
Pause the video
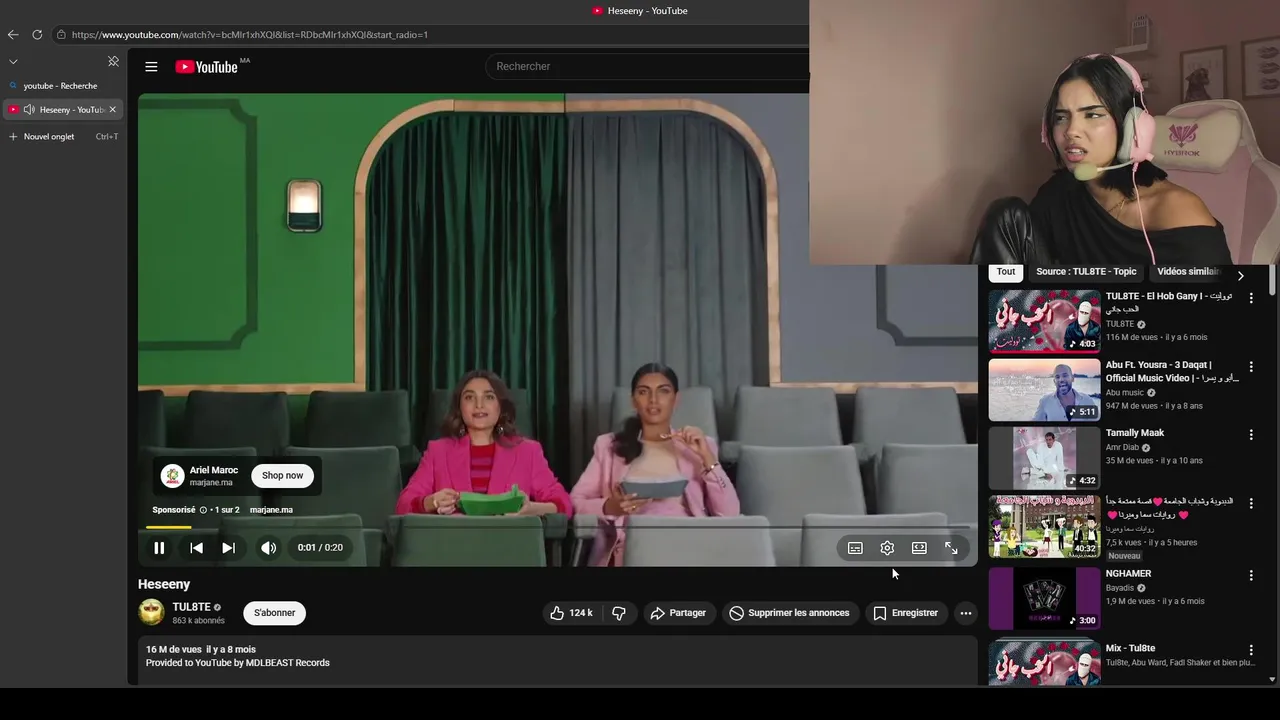(x=159, y=548)
